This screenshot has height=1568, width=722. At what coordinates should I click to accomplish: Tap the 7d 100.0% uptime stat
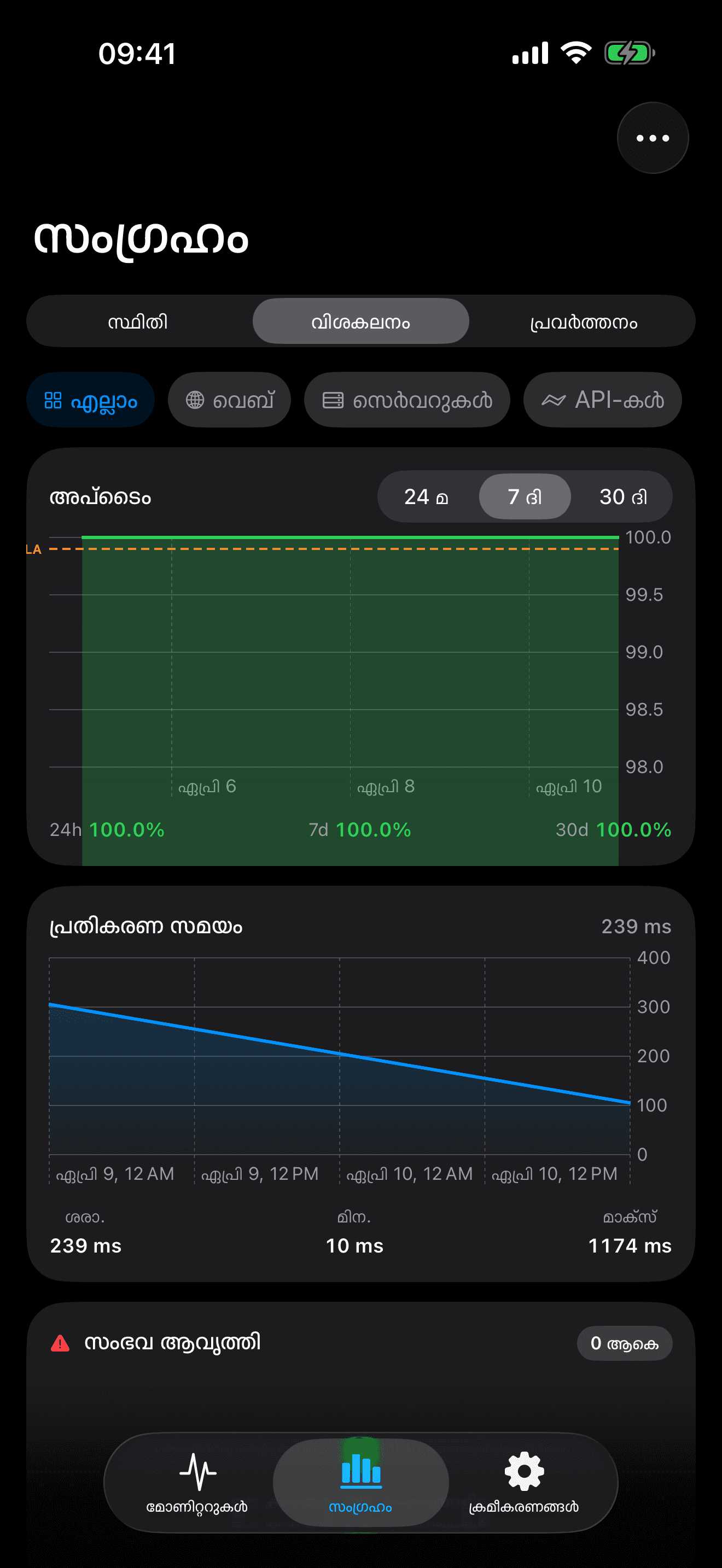point(360,830)
